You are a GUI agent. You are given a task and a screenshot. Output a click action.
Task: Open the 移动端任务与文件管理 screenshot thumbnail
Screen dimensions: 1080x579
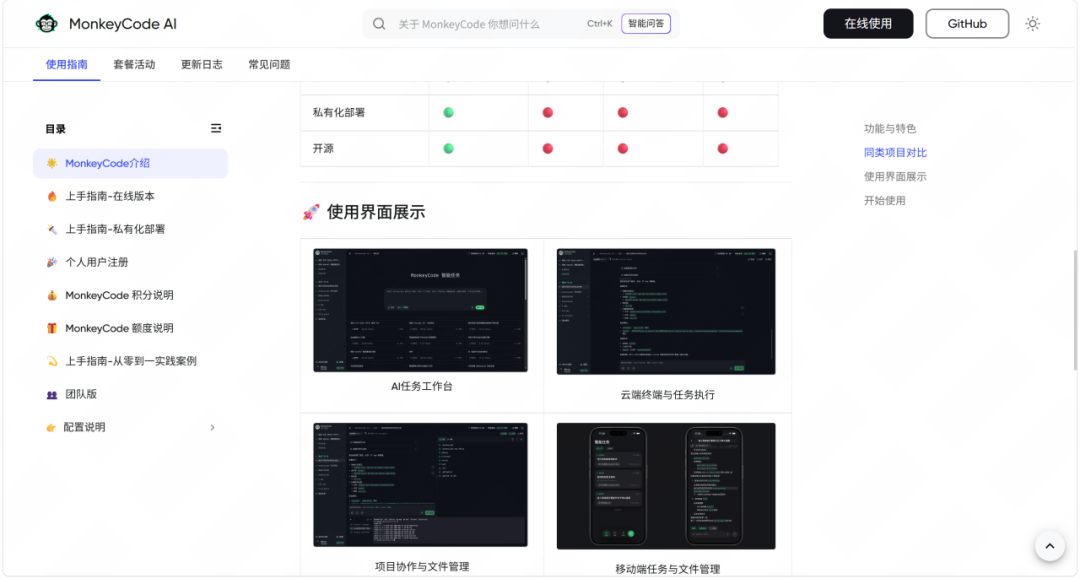pyautogui.click(x=666, y=486)
